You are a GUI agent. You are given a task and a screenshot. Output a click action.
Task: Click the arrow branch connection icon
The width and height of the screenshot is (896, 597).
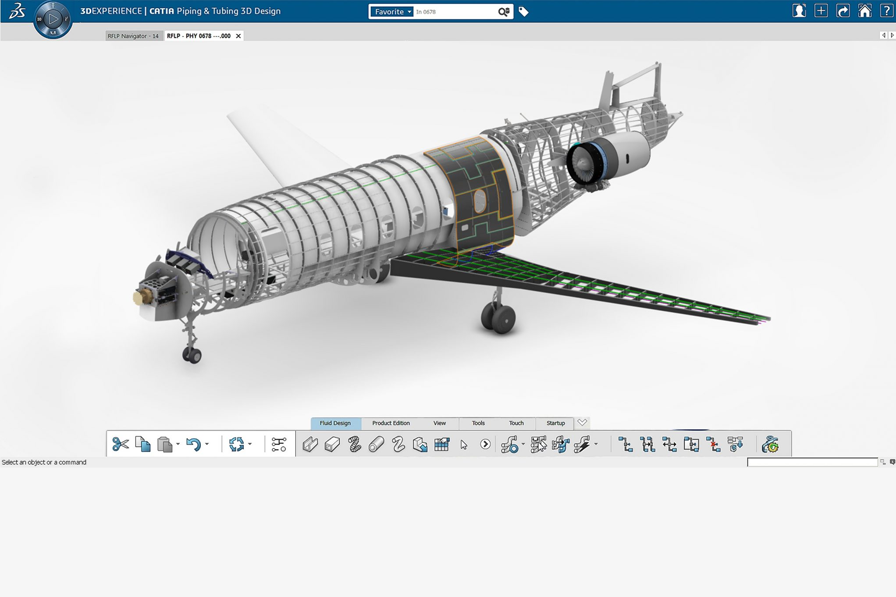tap(669, 444)
